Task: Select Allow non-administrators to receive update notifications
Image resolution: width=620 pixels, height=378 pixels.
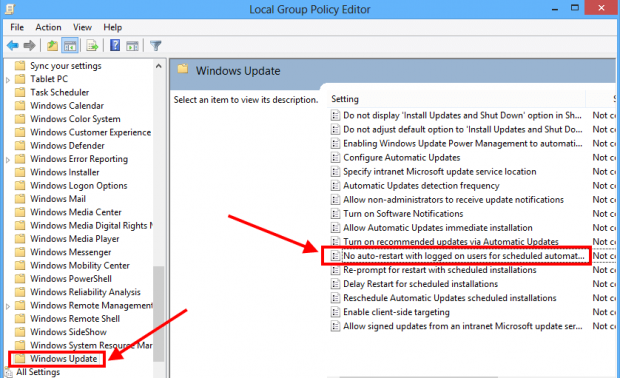Action: [453, 200]
